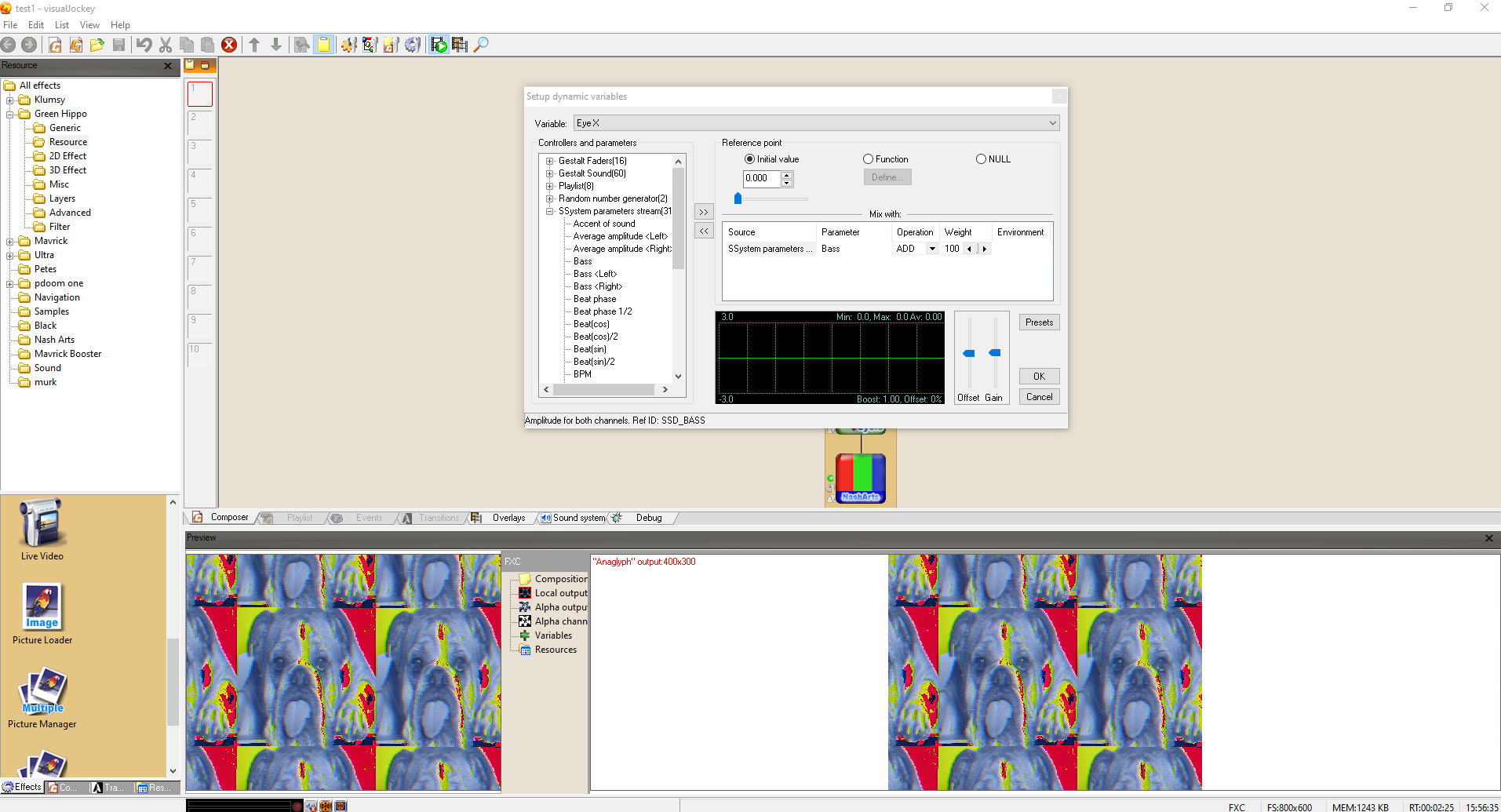Click the open folder toolbar icon
This screenshot has width=1501, height=812.
point(97,45)
